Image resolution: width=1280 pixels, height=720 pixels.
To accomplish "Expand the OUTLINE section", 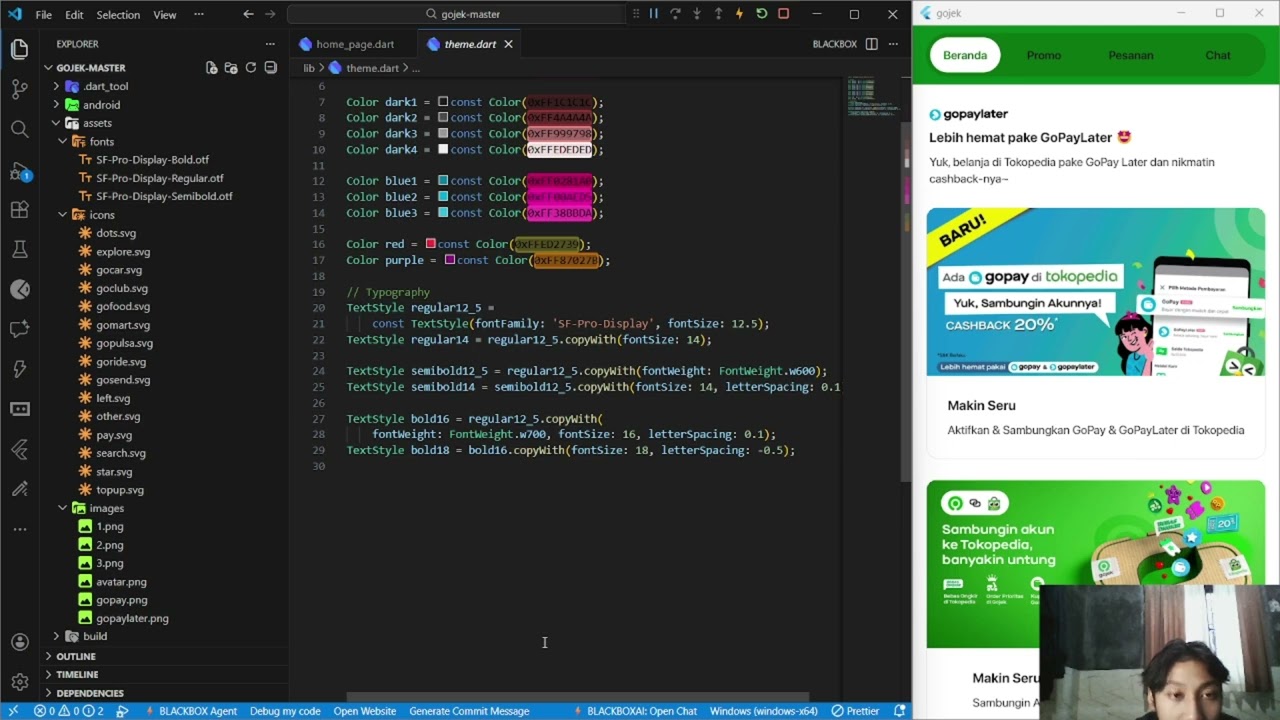I will point(76,656).
